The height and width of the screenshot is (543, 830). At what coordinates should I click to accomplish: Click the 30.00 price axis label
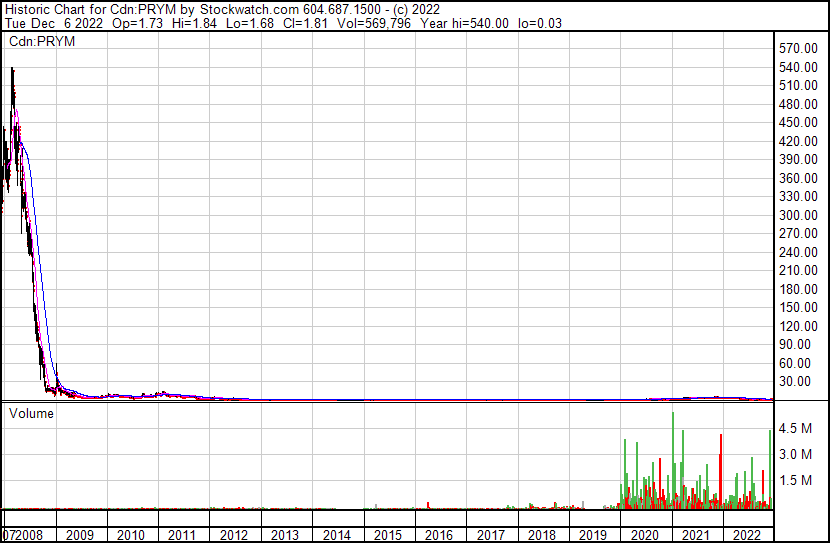click(x=798, y=381)
